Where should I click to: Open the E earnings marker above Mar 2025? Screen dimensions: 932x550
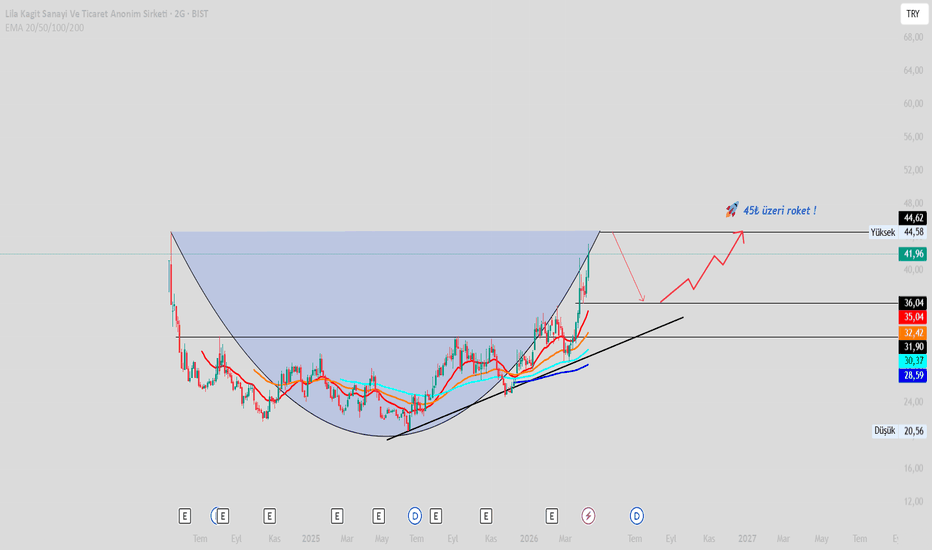pos(337,516)
